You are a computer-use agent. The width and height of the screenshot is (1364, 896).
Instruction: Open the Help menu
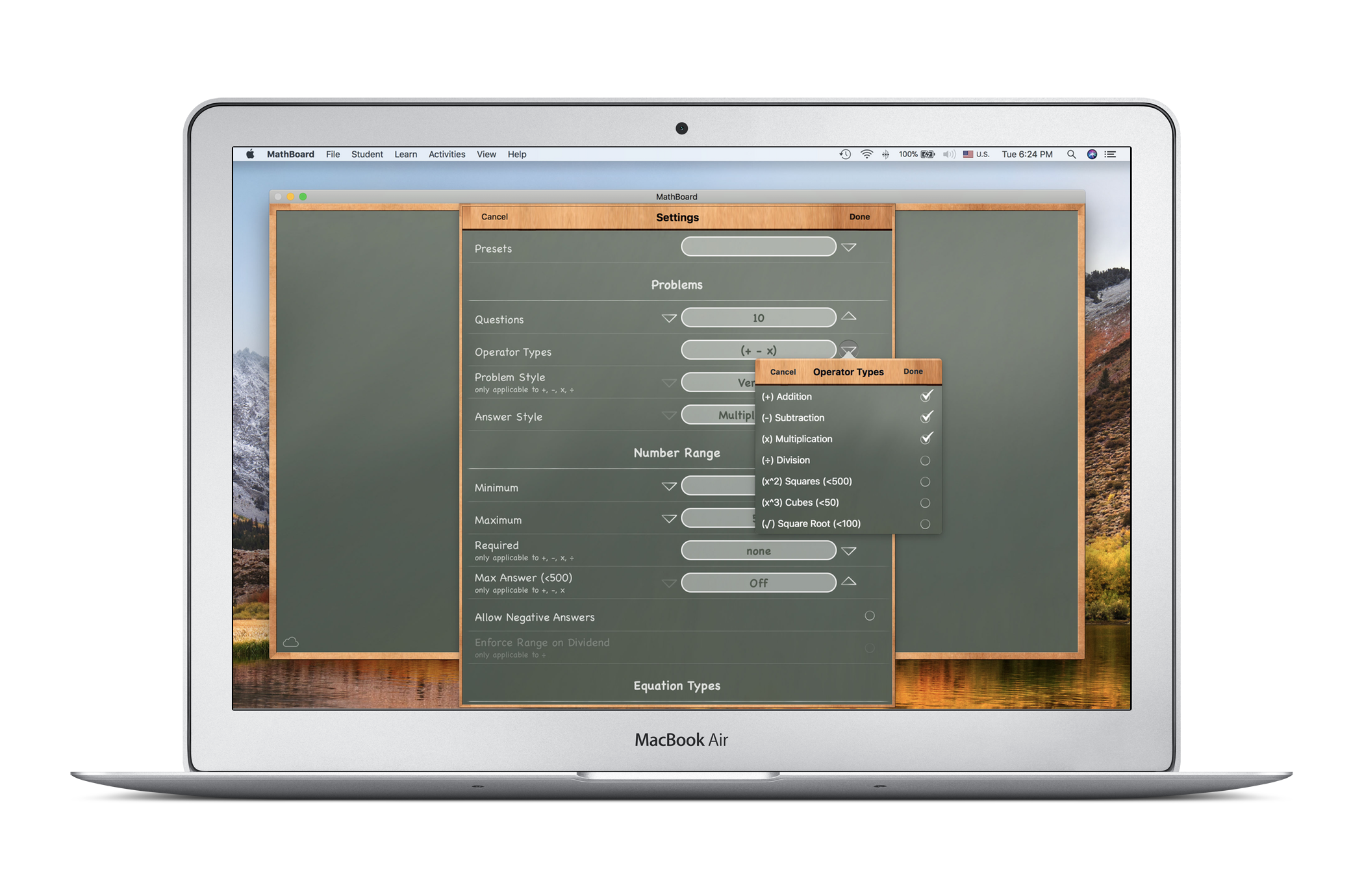point(517,154)
